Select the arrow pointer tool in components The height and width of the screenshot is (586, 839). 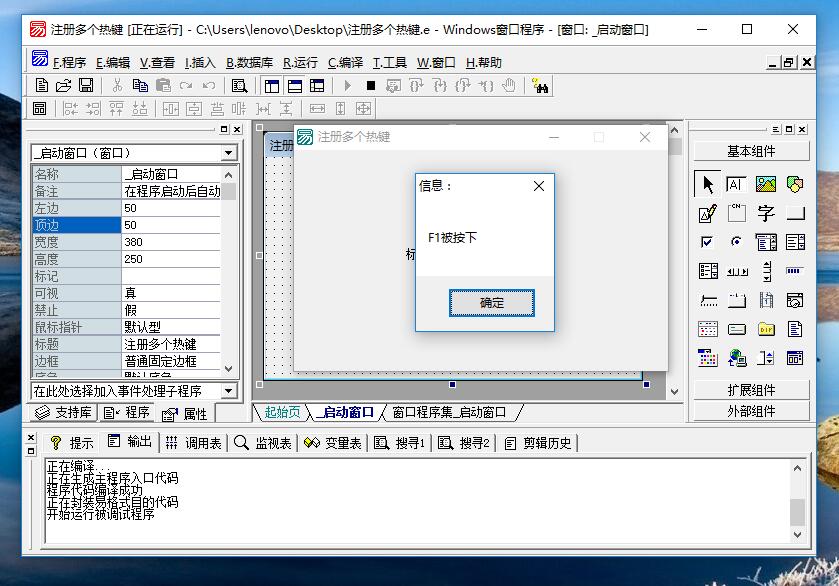(707, 185)
